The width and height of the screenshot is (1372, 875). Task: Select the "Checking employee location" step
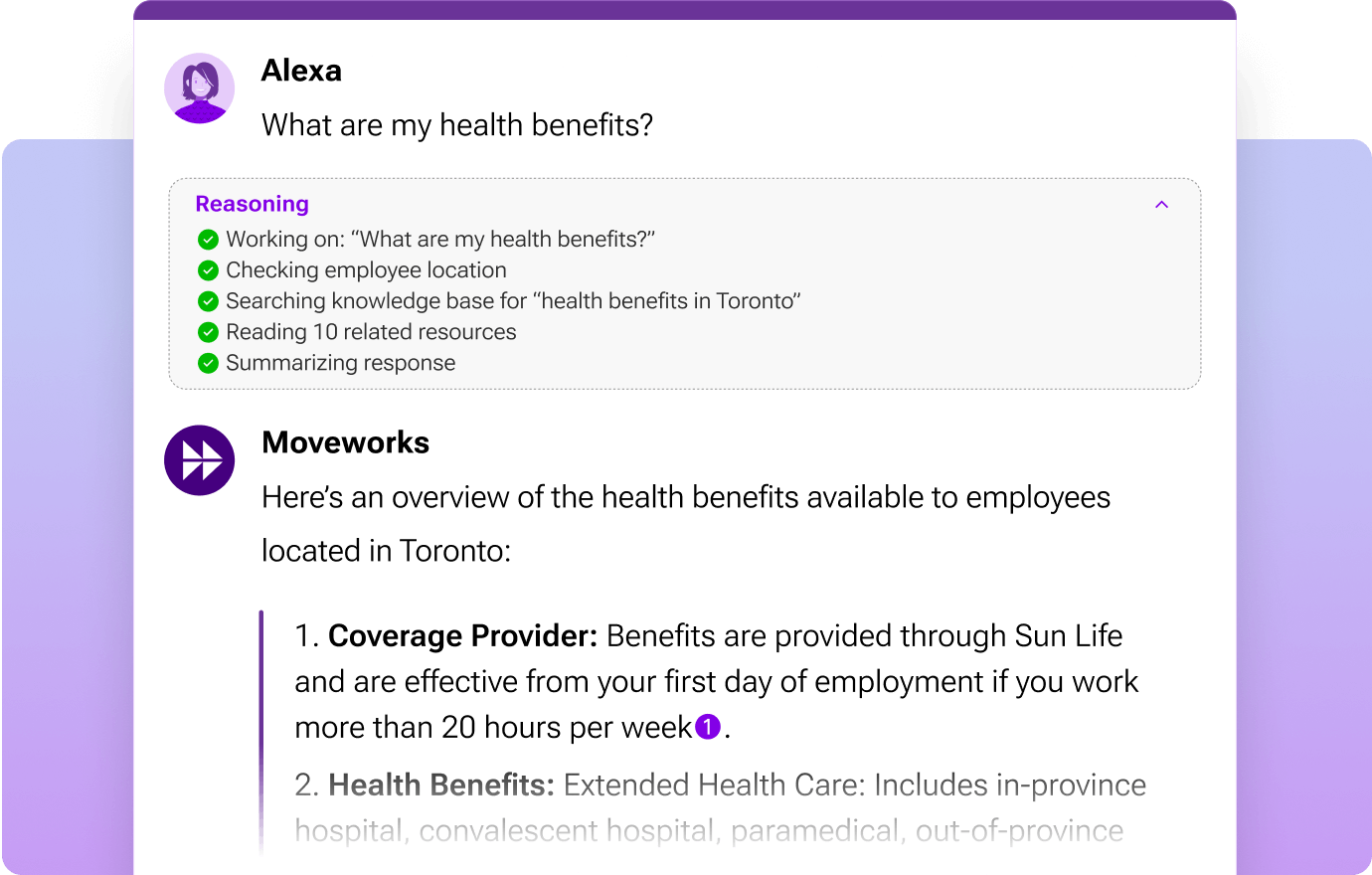(366, 270)
